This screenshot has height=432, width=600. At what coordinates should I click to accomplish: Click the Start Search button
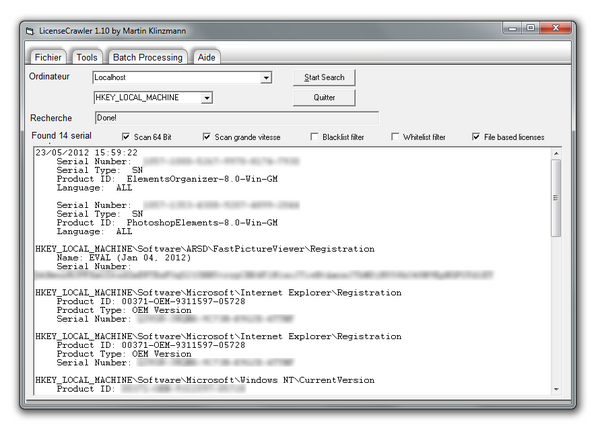324,77
